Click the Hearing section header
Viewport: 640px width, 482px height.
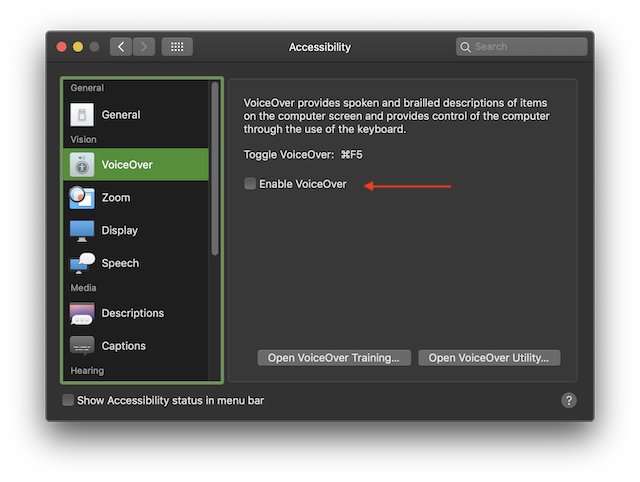pos(87,371)
